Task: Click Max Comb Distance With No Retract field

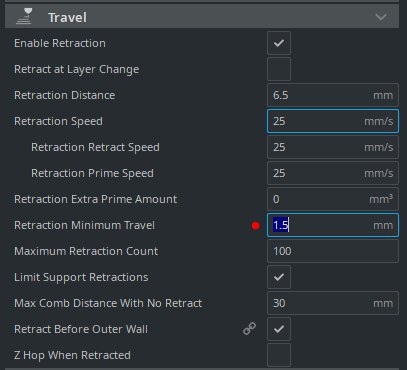Action: pyautogui.click(x=333, y=303)
